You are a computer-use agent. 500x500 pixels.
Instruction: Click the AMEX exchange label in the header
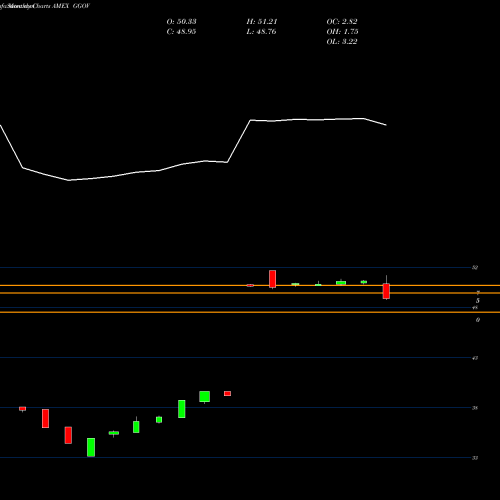click(60, 6)
